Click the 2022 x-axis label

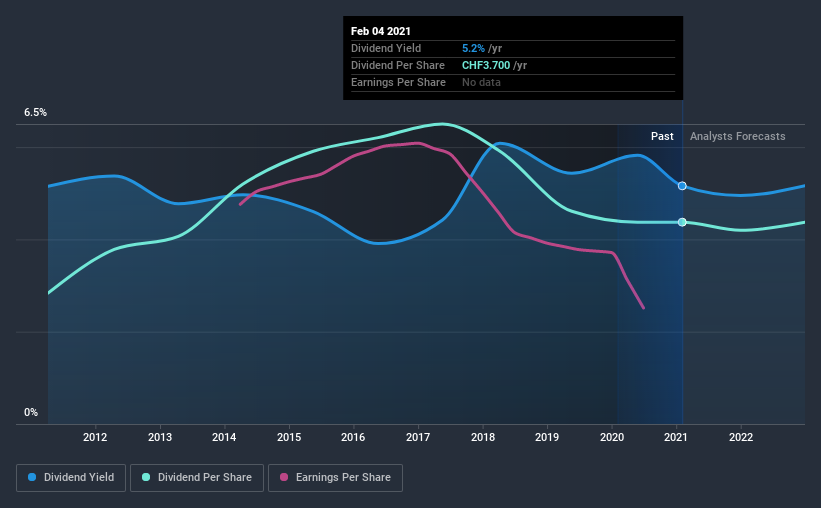tap(741, 437)
